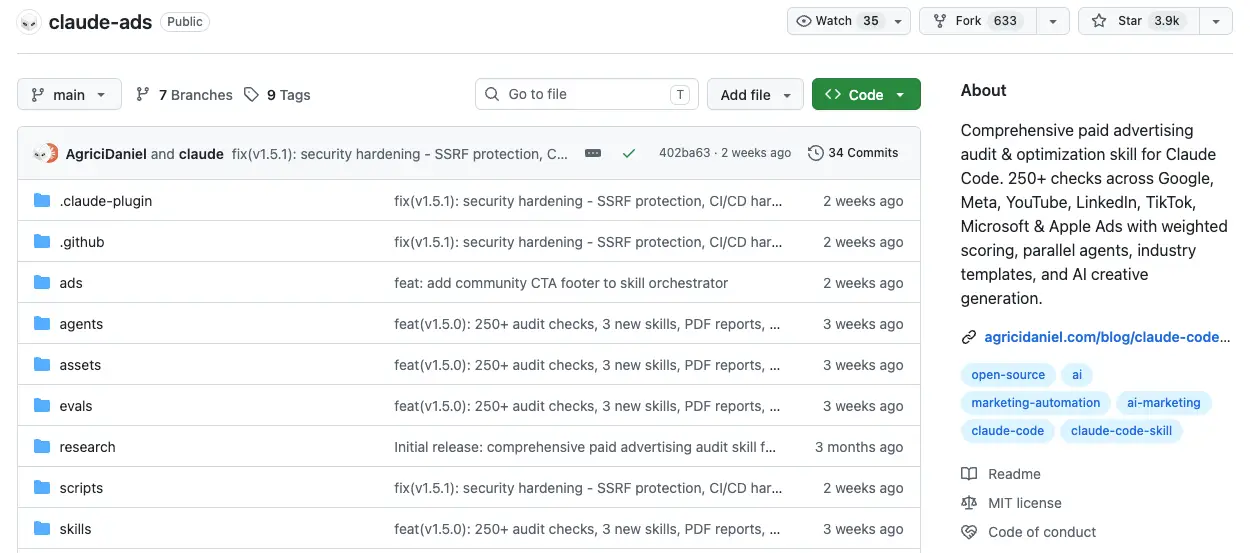1250x553 pixels.
Task: Open the claude co-author link
Action: click(201, 153)
